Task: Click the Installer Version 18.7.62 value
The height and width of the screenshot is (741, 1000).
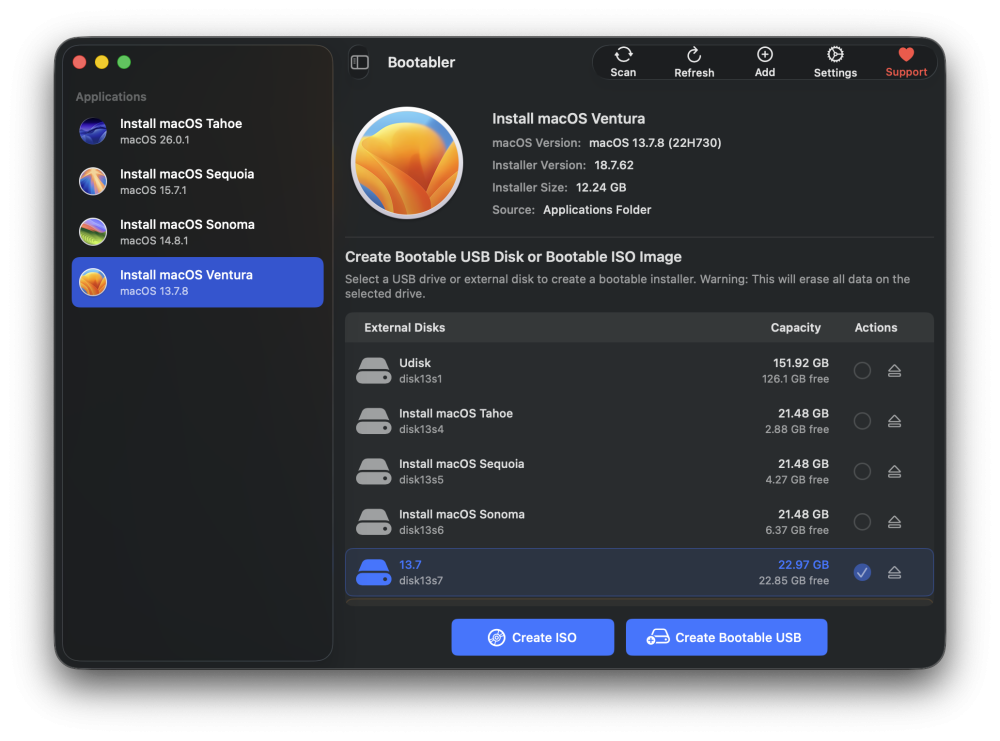Action: pyautogui.click(x=614, y=165)
